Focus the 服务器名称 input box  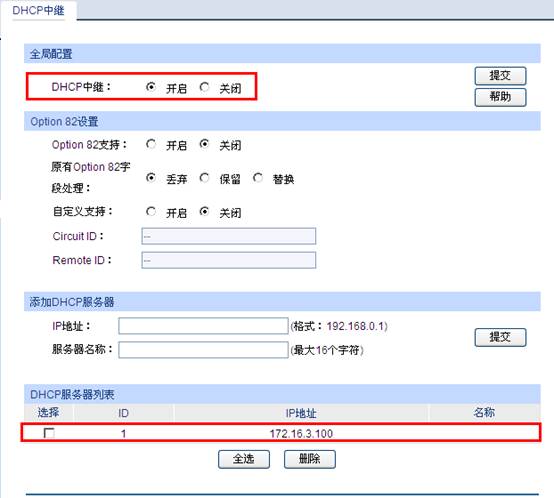coord(203,350)
